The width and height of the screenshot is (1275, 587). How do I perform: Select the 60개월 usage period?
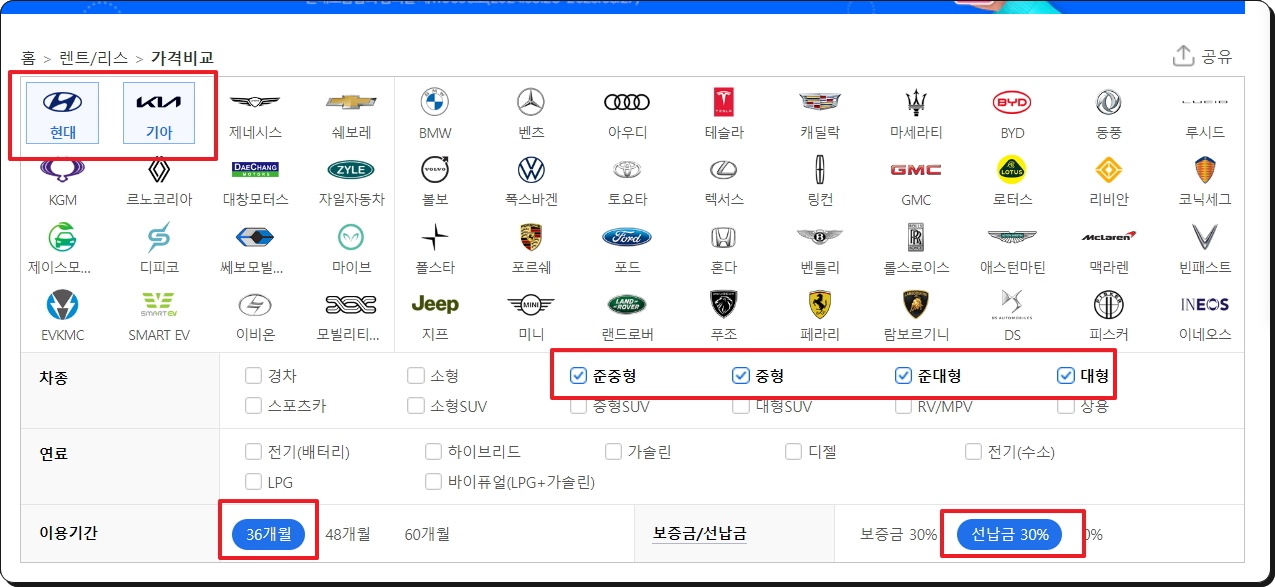pos(427,535)
